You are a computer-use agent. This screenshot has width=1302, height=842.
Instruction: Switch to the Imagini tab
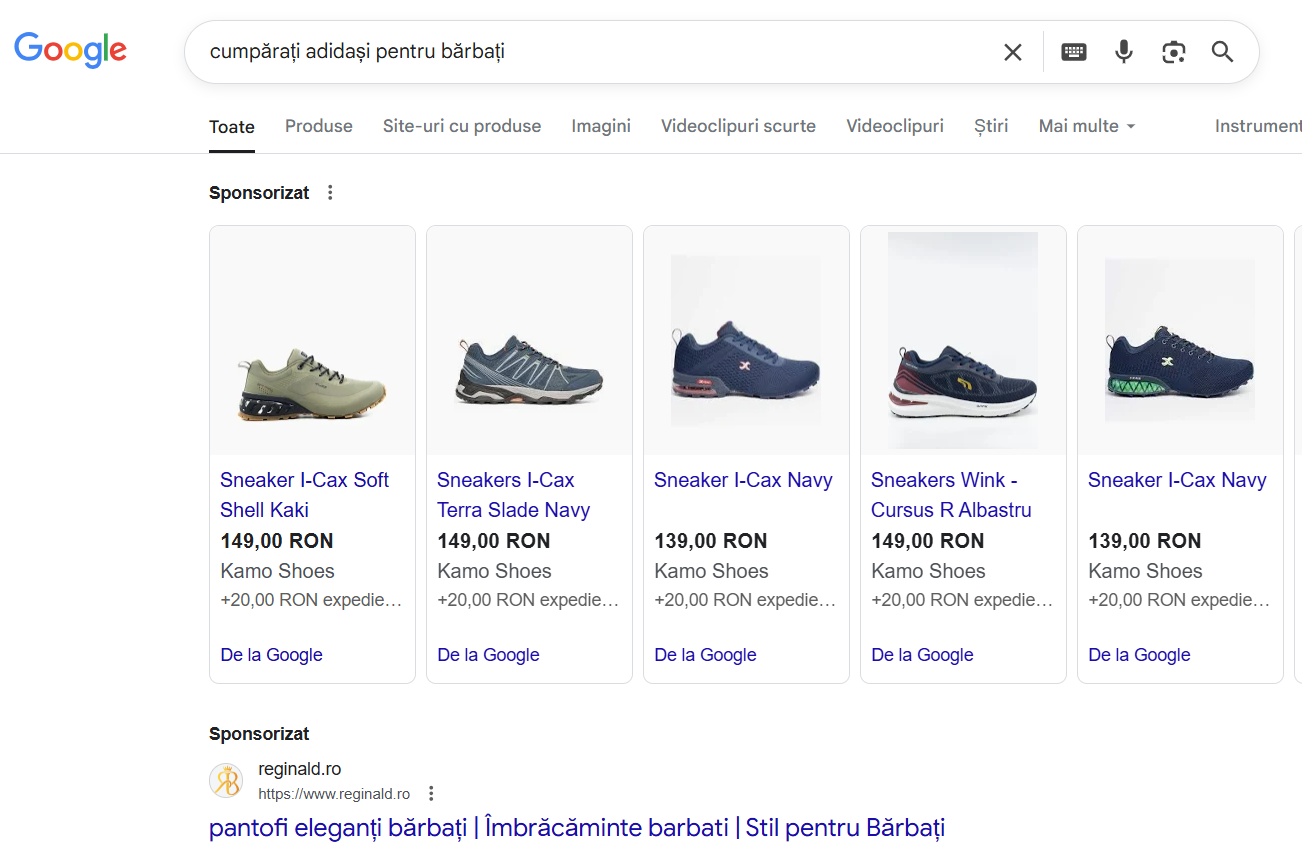coord(601,126)
